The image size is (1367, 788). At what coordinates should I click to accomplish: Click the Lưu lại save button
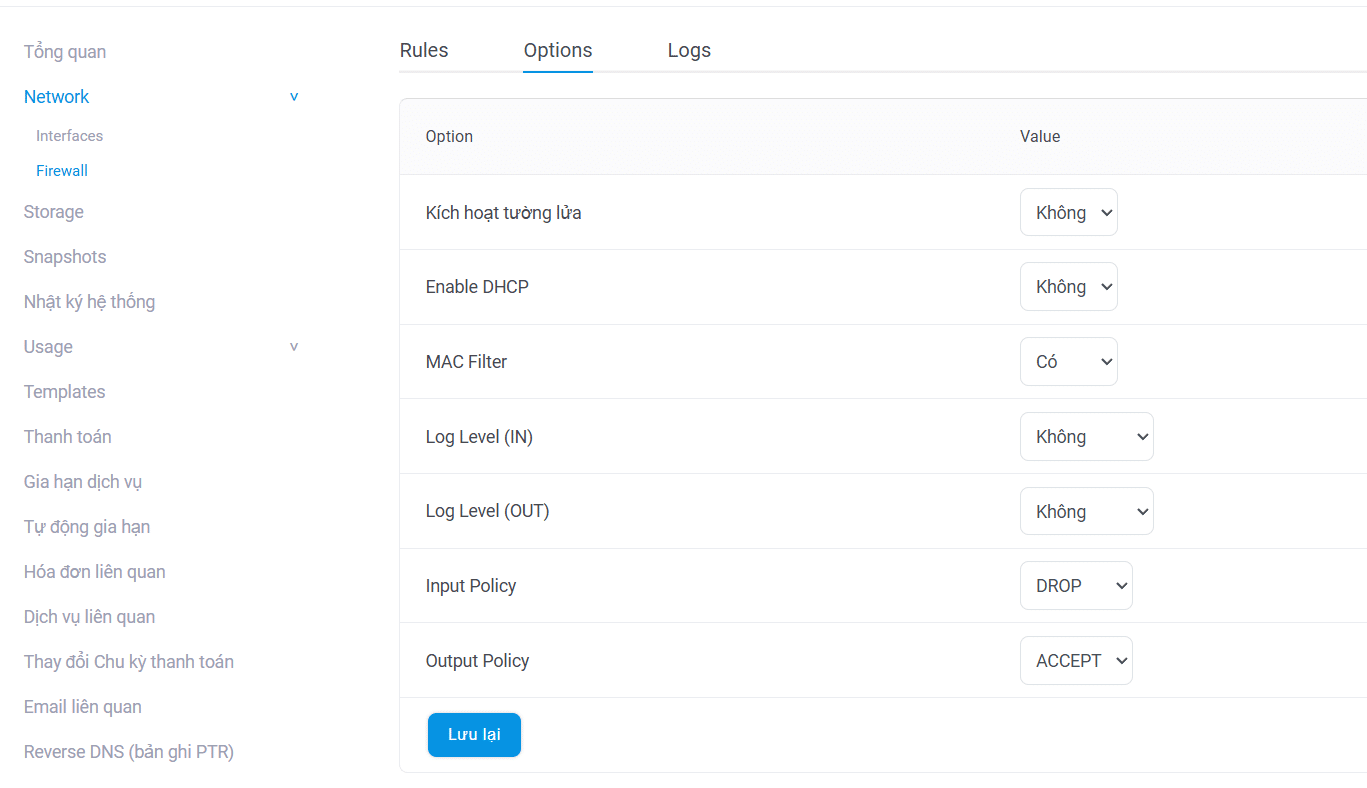tap(474, 734)
